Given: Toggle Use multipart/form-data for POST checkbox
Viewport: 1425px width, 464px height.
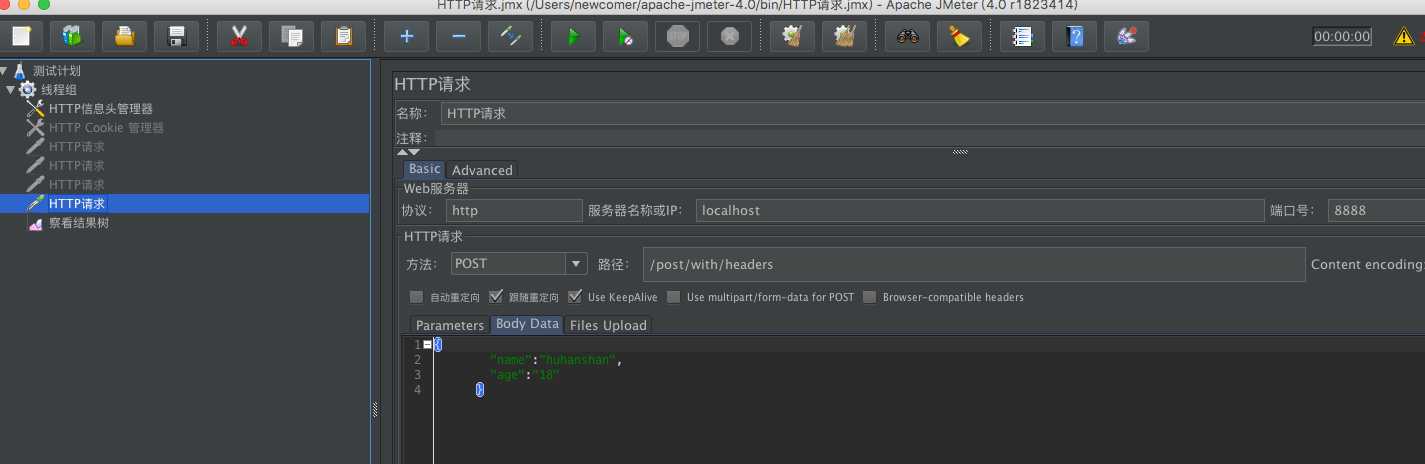Looking at the screenshot, I should pos(674,297).
